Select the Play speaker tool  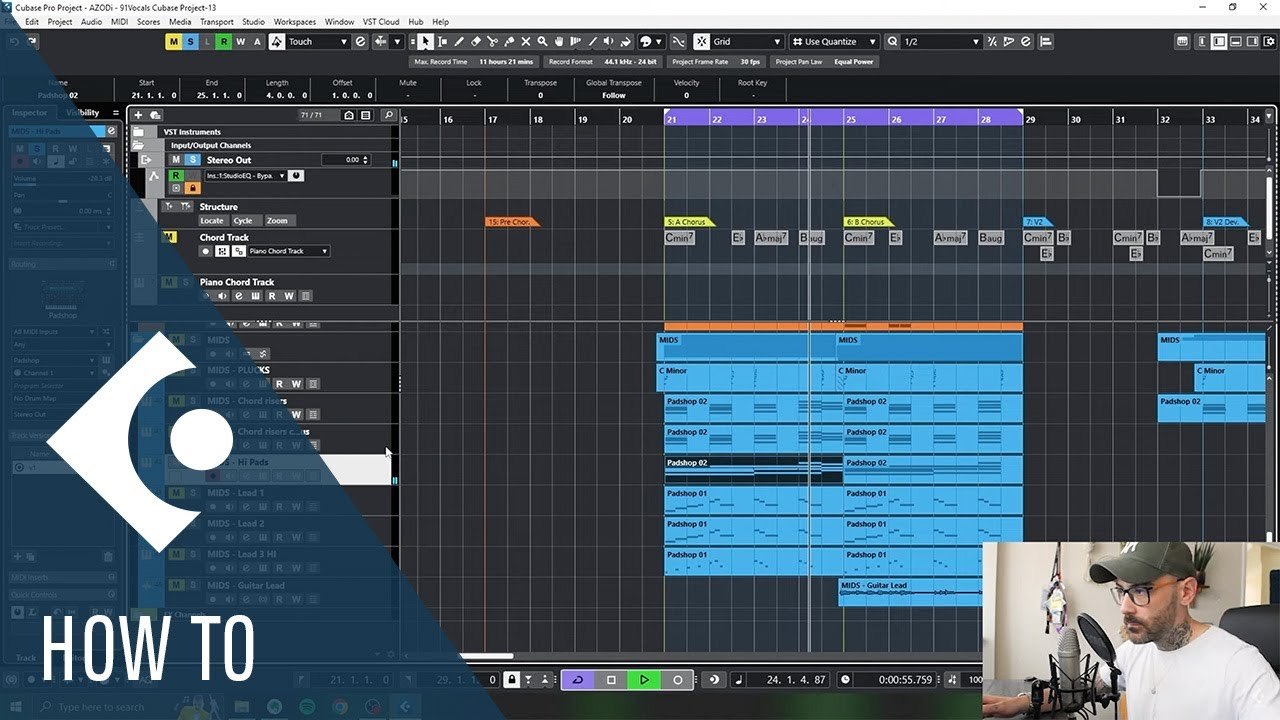pyautogui.click(x=609, y=41)
